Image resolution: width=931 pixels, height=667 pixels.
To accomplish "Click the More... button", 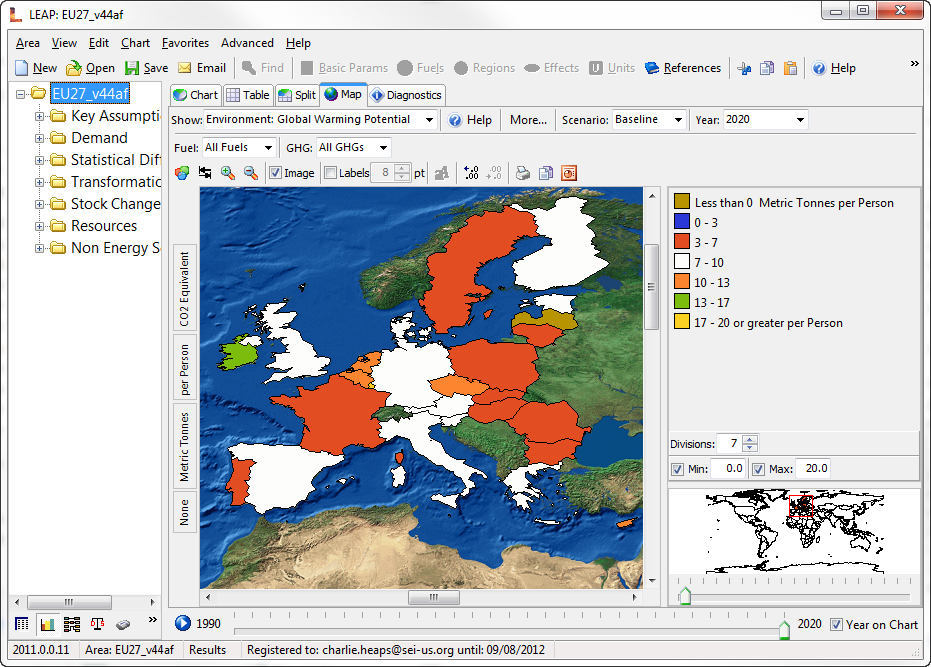I will pyautogui.click(x=528, y=120).
